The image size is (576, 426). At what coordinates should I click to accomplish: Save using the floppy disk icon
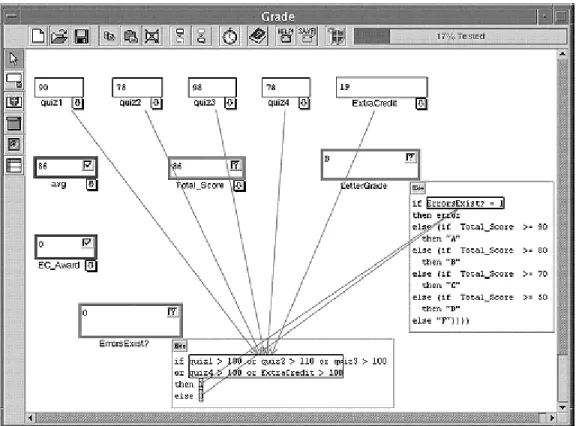pyautogui.click(x=81, y=36)
